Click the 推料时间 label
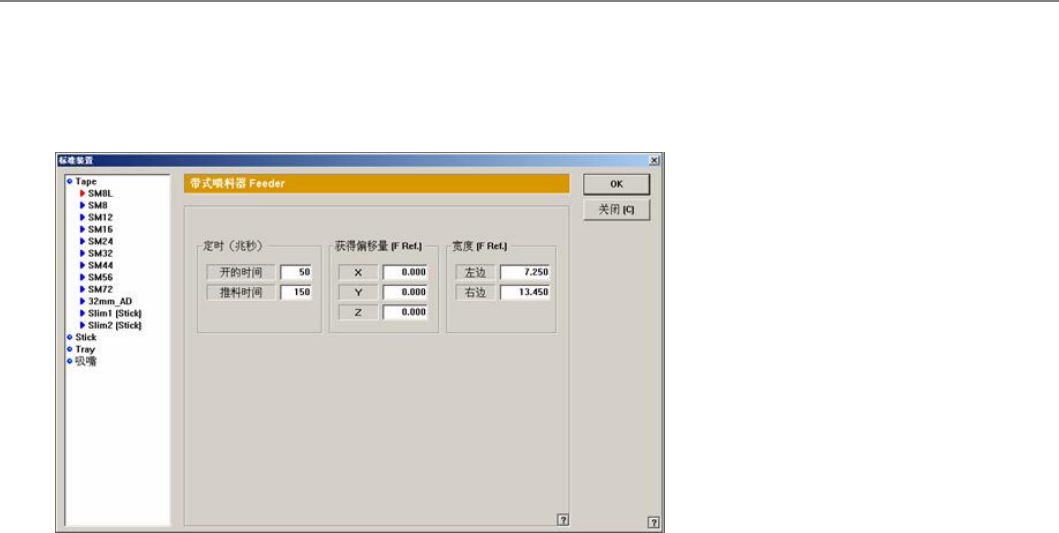This screenshot has height=533, width=1059. pos(241,293)
